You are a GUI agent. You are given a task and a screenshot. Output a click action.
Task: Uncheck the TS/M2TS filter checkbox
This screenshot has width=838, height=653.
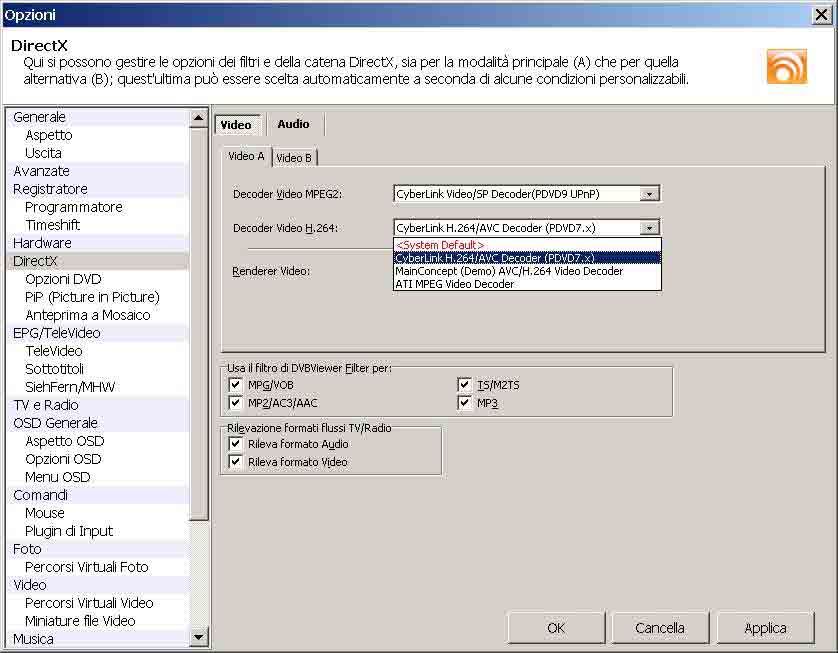[x=465, y=385]
